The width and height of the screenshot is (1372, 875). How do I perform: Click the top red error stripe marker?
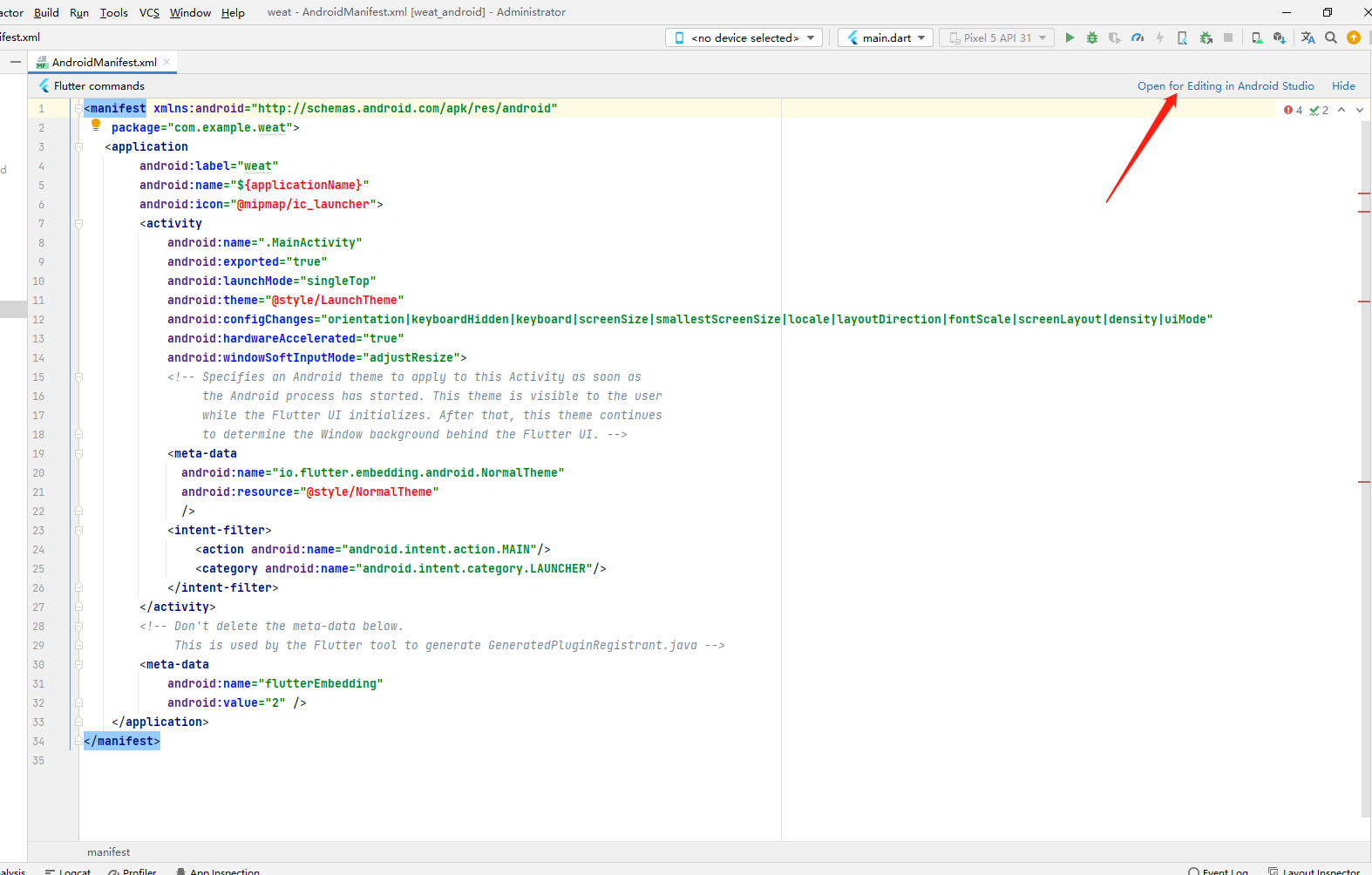click(x=1364, y=193)
